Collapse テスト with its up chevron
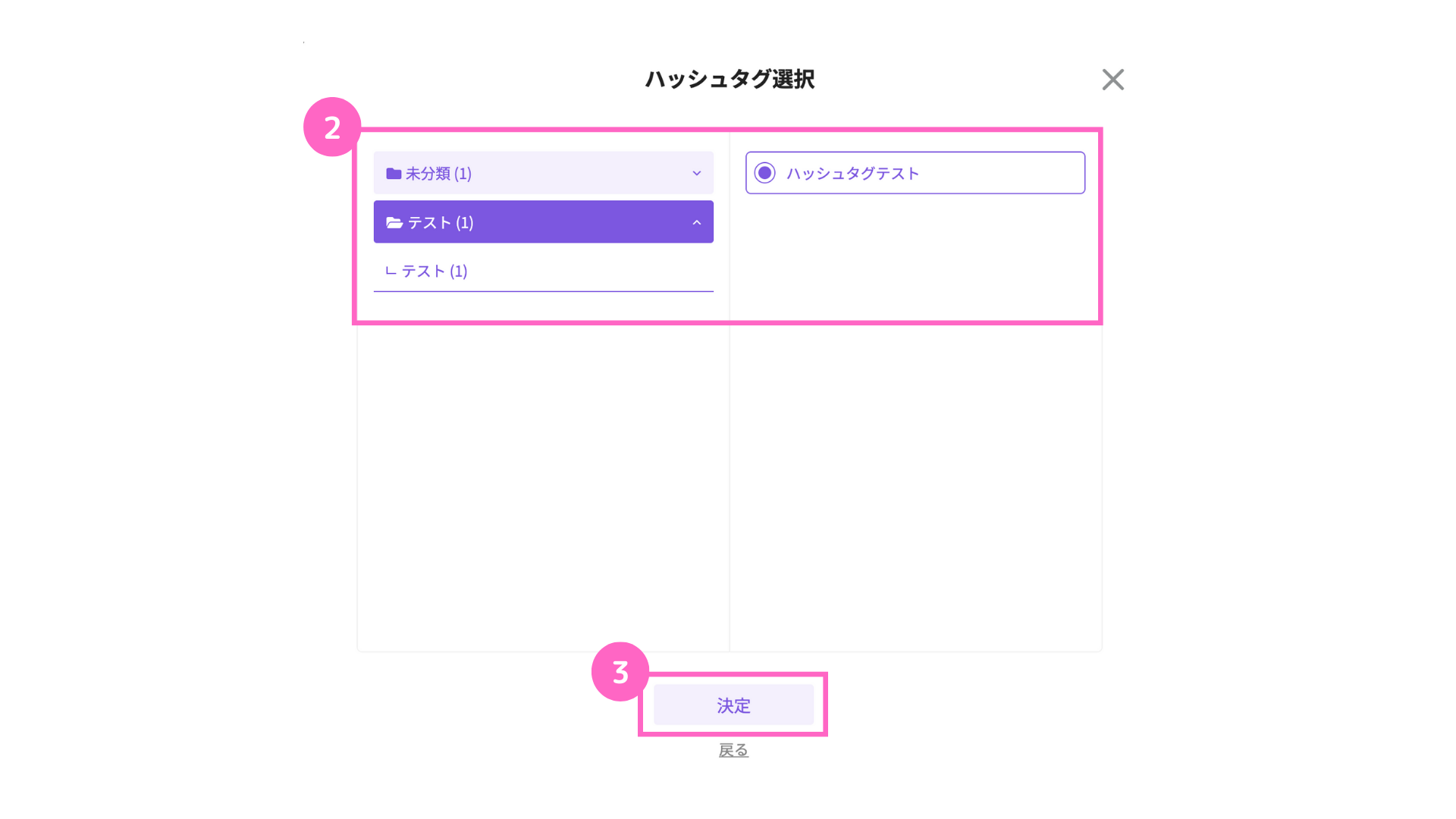1456x819 pixels. [x=696, y=222]
